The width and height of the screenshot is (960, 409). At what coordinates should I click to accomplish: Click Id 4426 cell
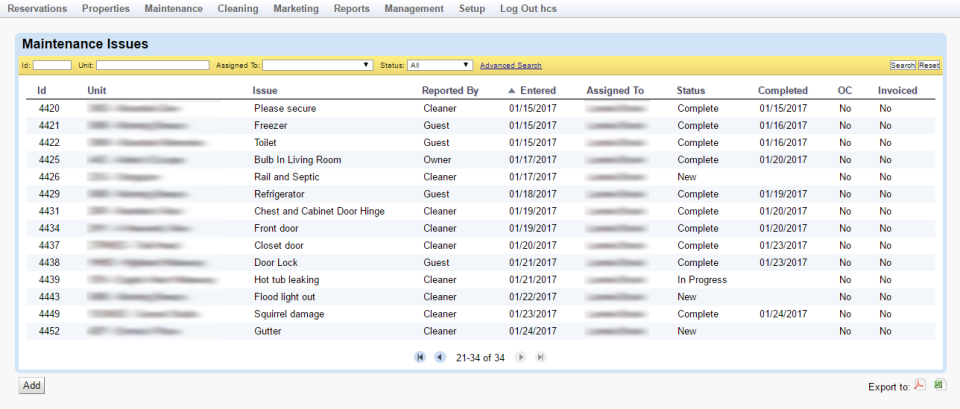click(x=49, y=177)
